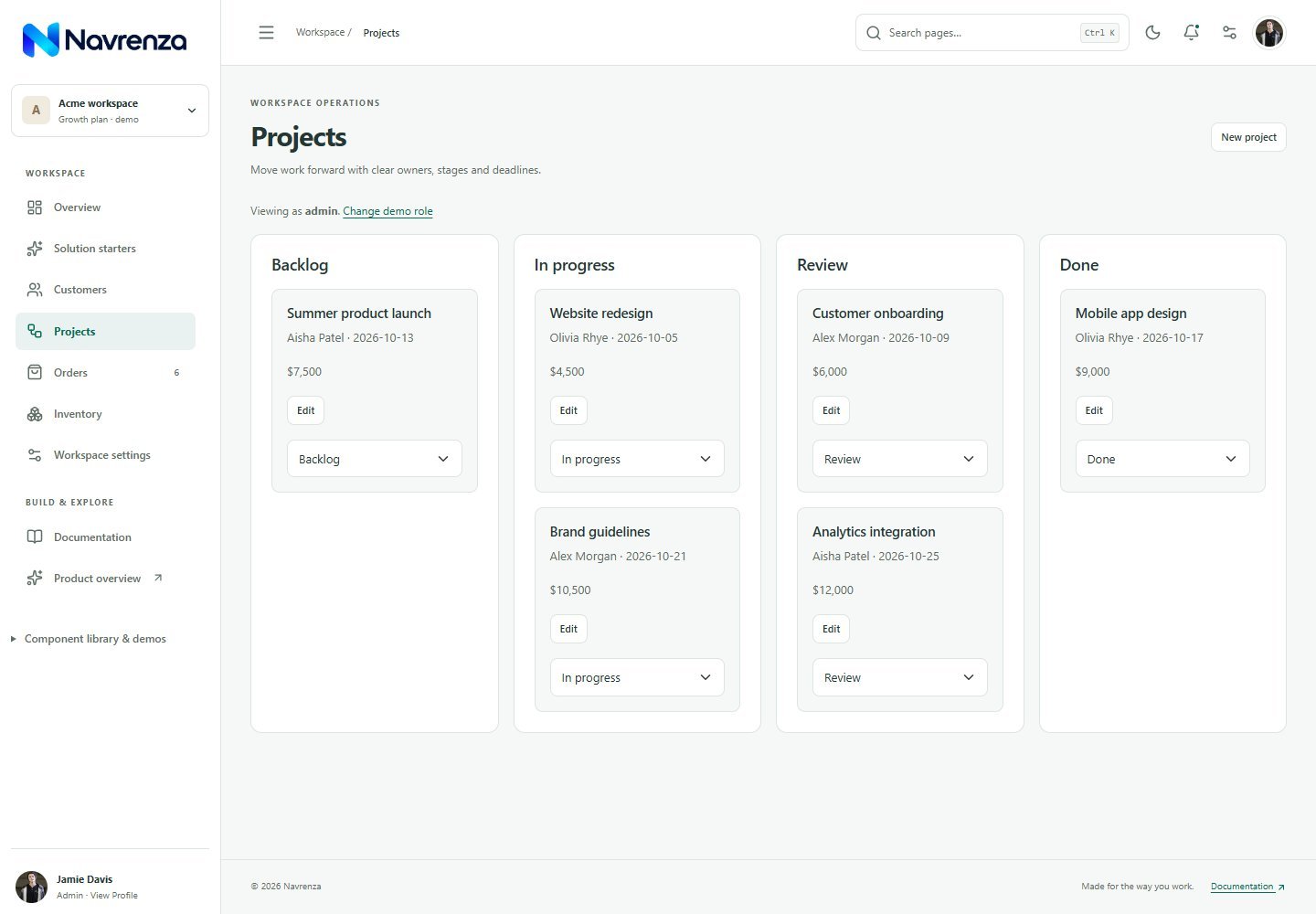Open the settings sliders icon in header
1316x914 pixels.
pyautogui.click(x=1229, y=33)
